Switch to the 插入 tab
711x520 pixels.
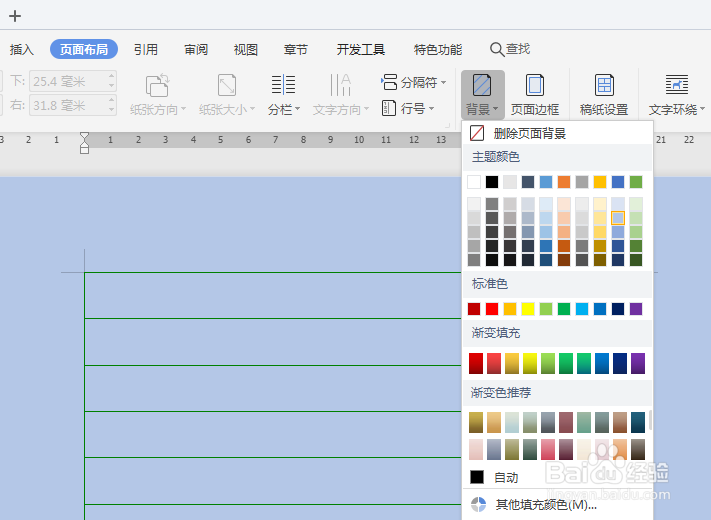pos(22,49)
